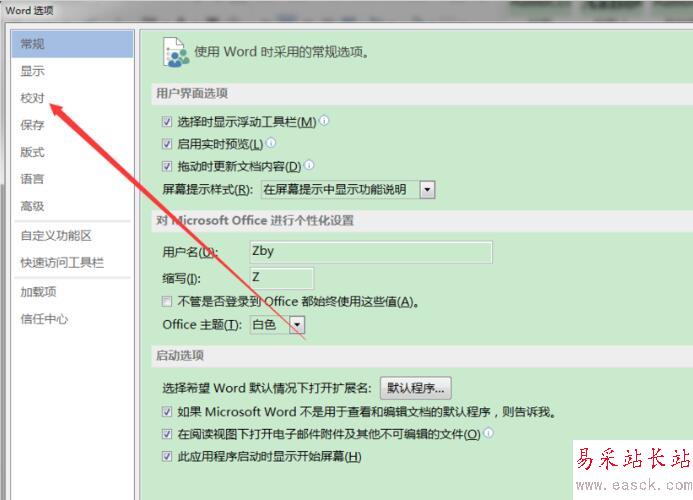Open the 高级 advanced options
Viewport: 693px width, 500px height.
tap(33, 206)
